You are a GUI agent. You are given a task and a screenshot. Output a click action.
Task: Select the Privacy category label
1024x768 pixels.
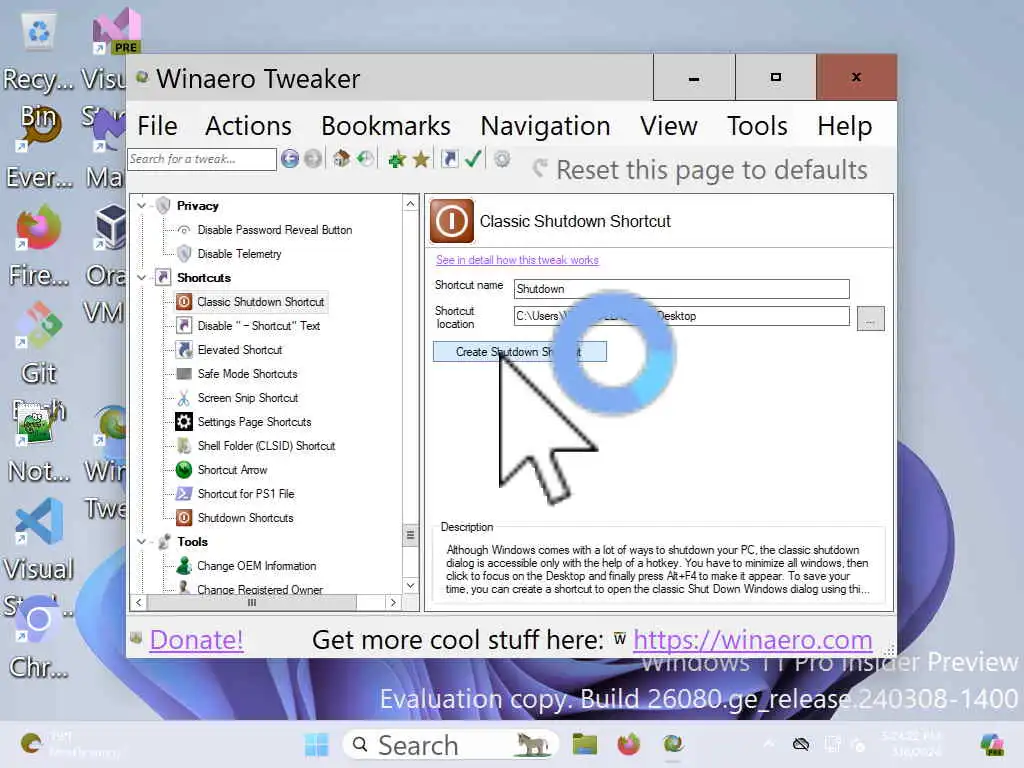tap(197, 206)
